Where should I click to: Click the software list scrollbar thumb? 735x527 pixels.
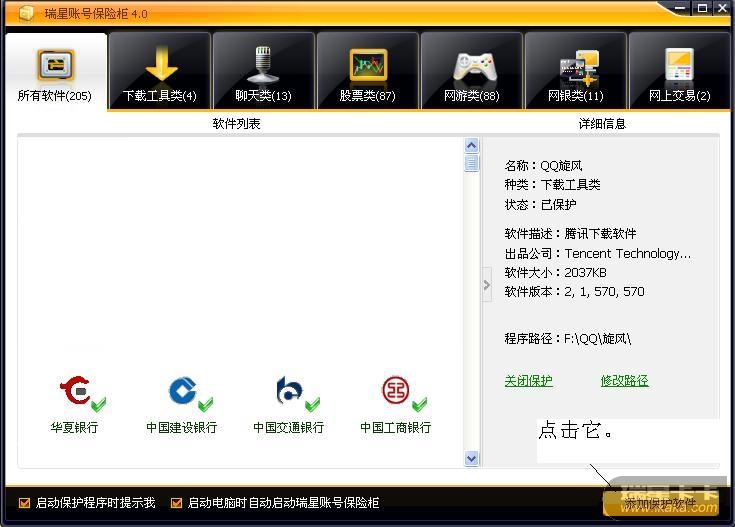[x=472, y=163]
